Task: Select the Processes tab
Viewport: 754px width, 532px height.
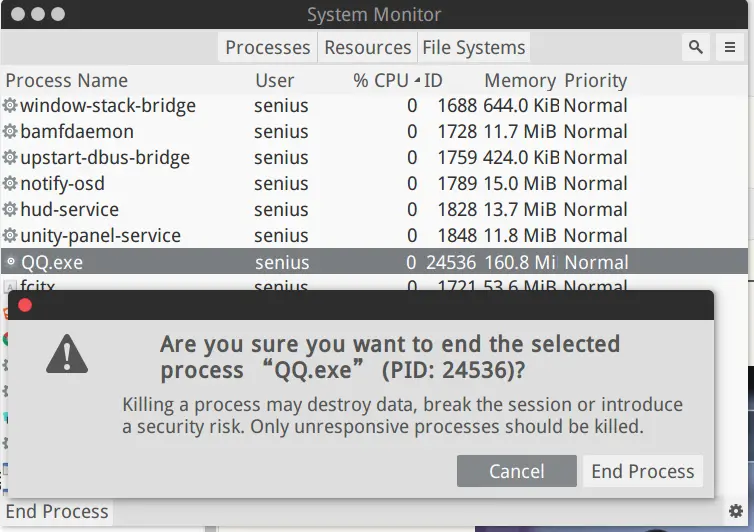Action: pos(267,47)
